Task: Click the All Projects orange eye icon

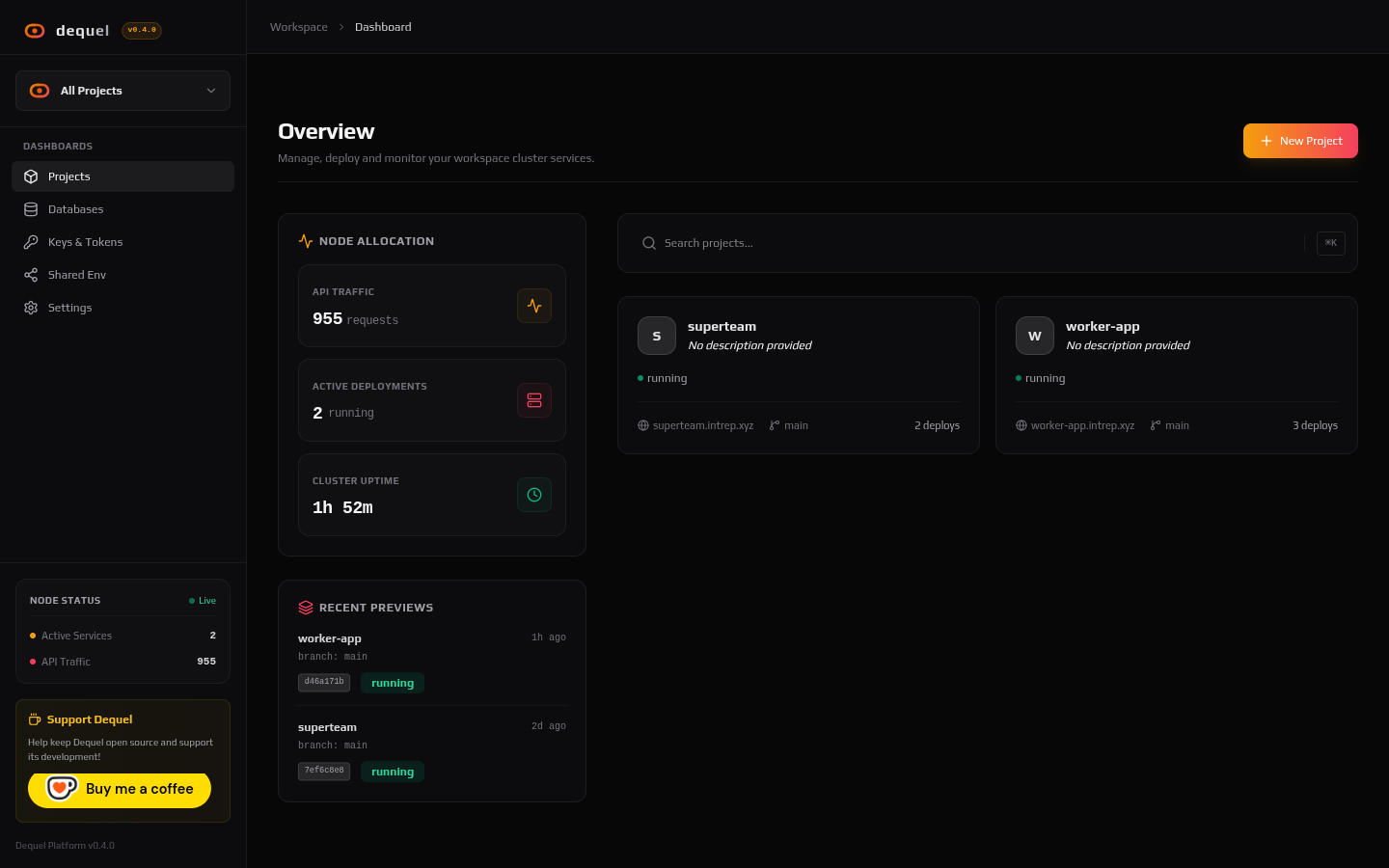Action: 40,91
